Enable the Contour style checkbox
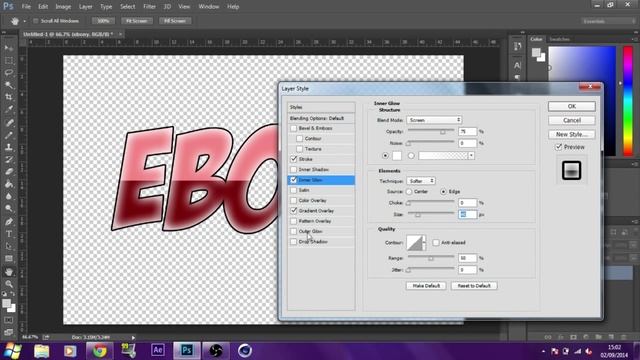This screenshot has width=640, height=360. coord(300,139)
